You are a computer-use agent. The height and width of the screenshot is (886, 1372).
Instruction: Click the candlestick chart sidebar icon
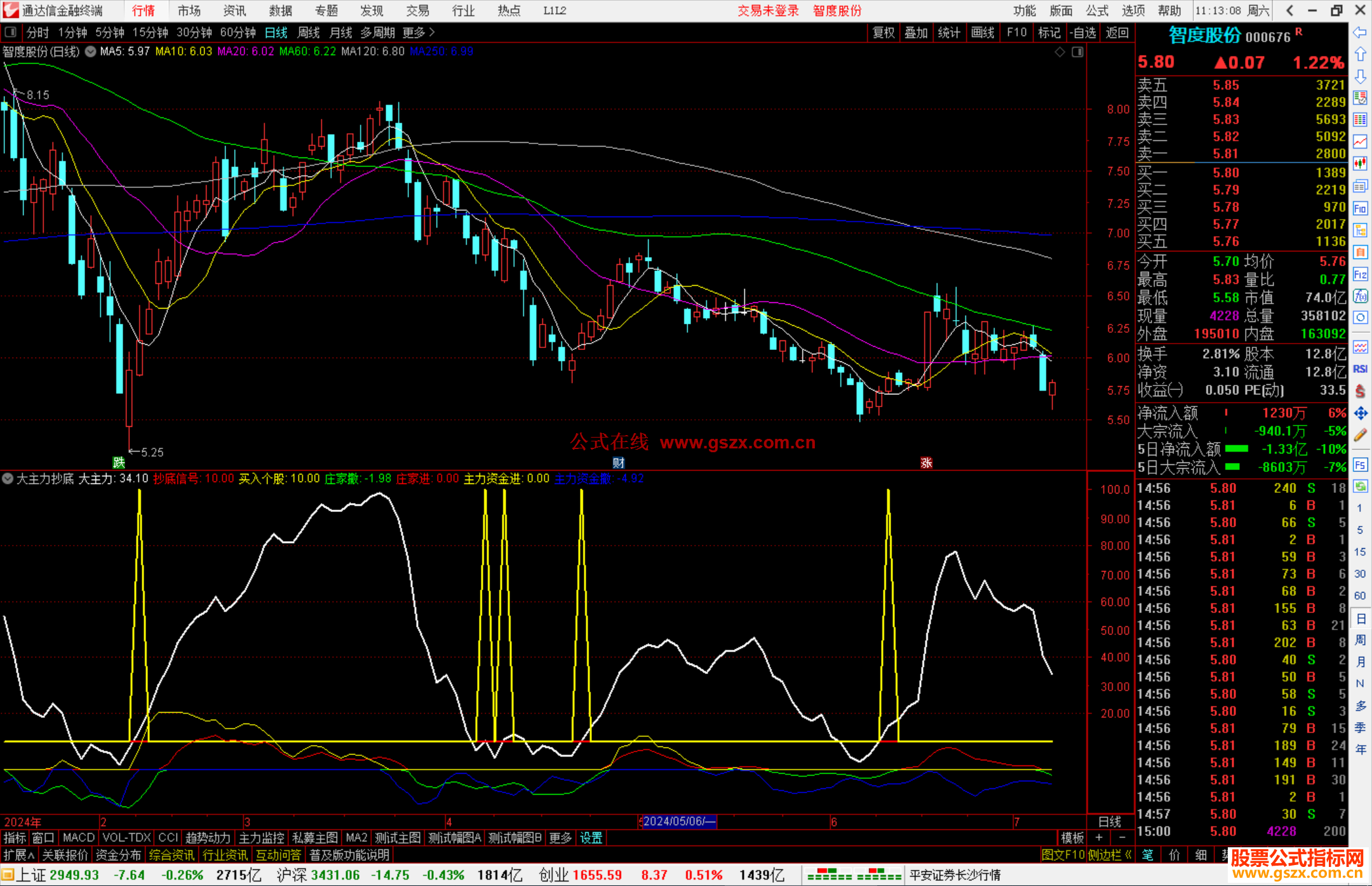pyautogui.click(x=1360, y=164)
